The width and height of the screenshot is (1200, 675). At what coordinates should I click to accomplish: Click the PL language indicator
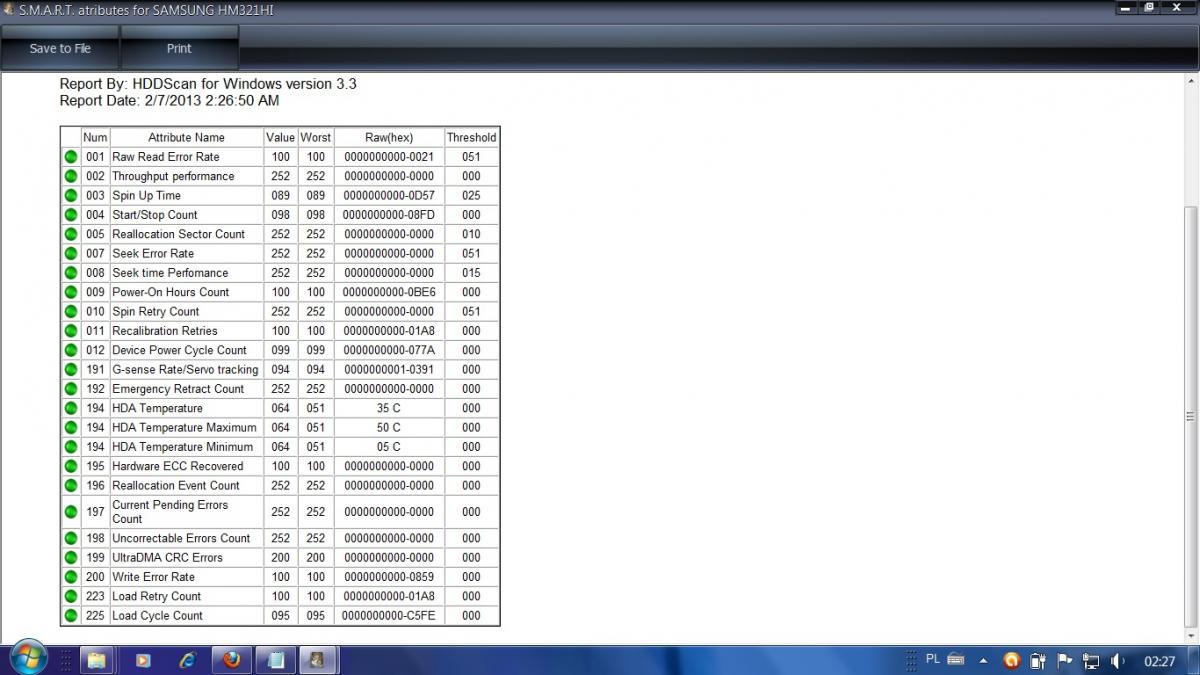click(933, 659)
